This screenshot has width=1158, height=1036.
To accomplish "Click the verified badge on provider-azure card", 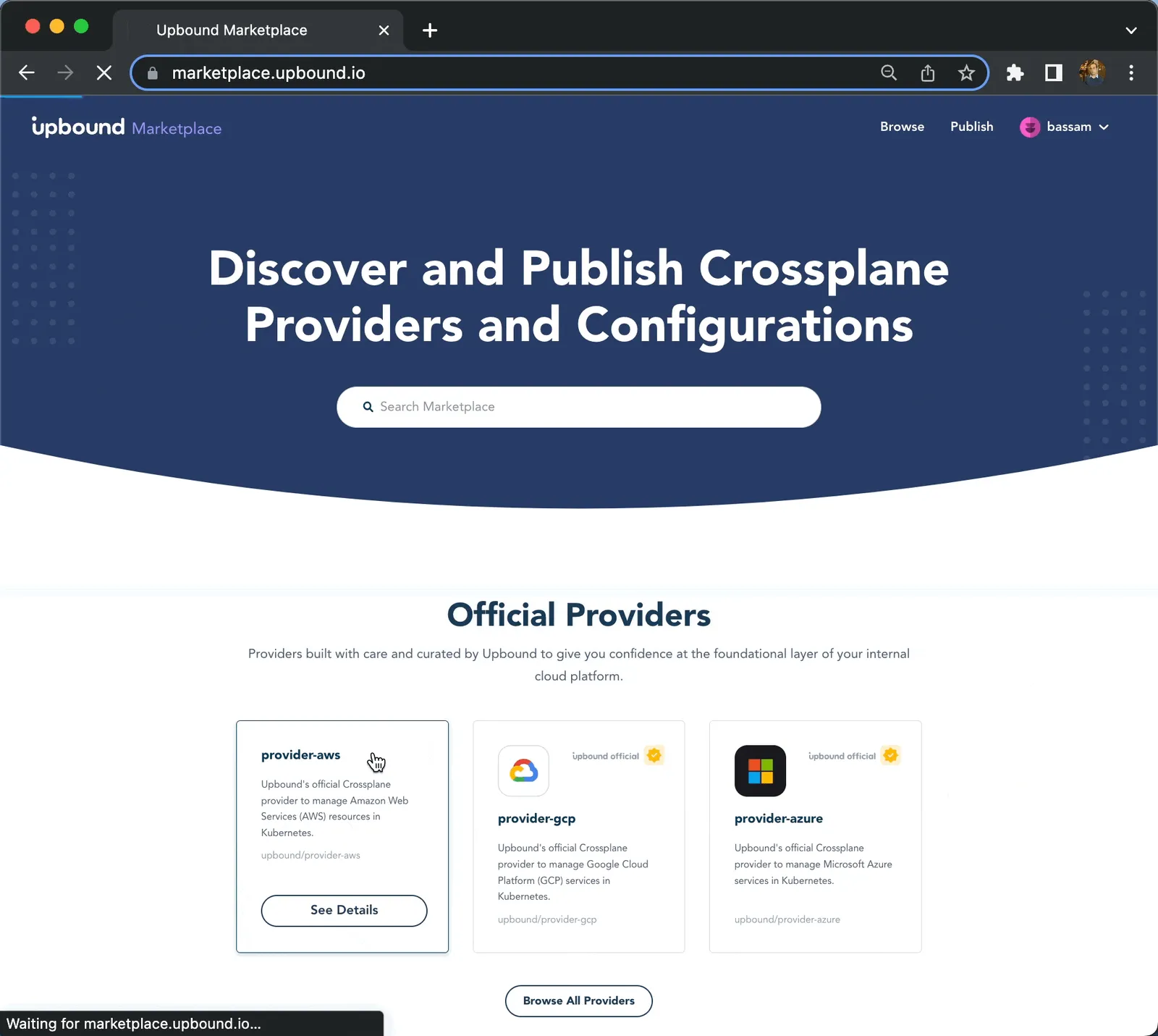I will 890,755.
